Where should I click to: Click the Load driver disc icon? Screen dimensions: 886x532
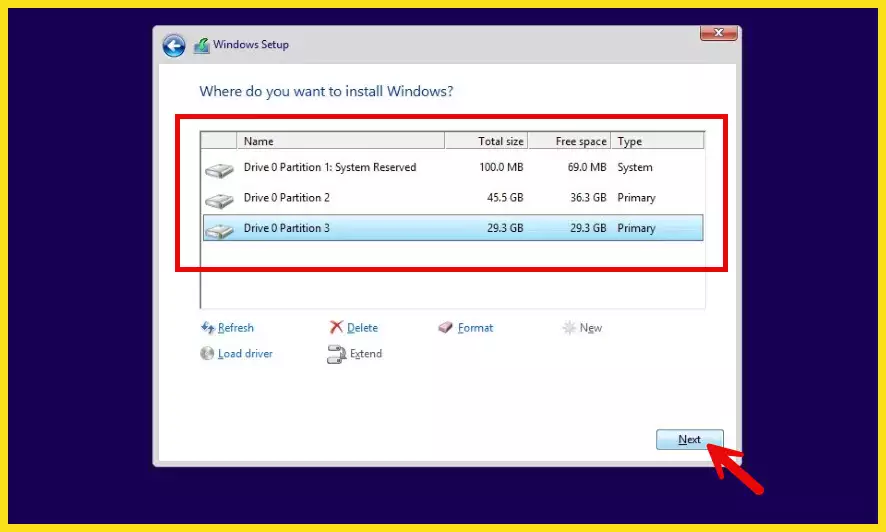pyautogui.click(x=207, y=354)
